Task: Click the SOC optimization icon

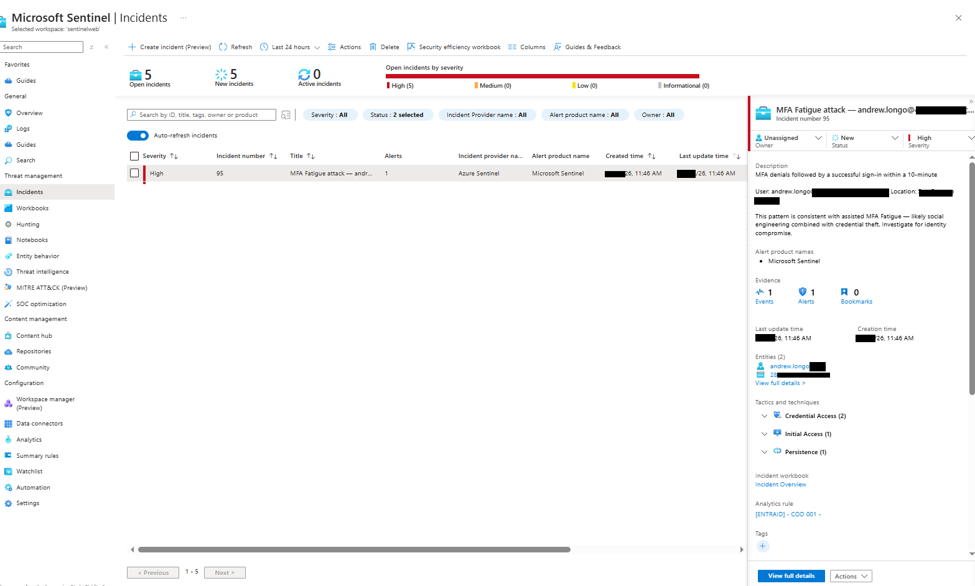Action: point(8,304)
